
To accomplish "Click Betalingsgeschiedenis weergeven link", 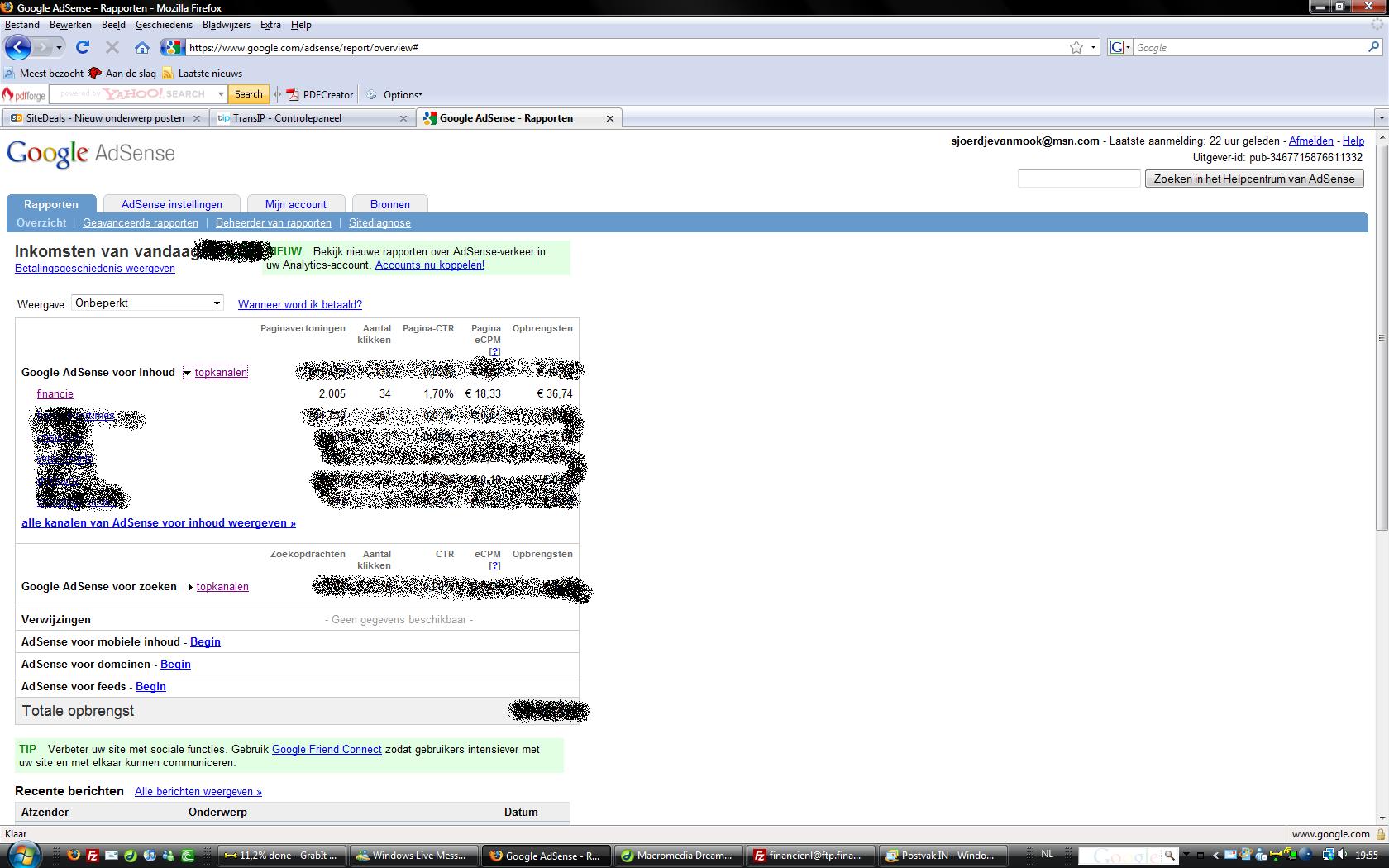I will [95, 268].
